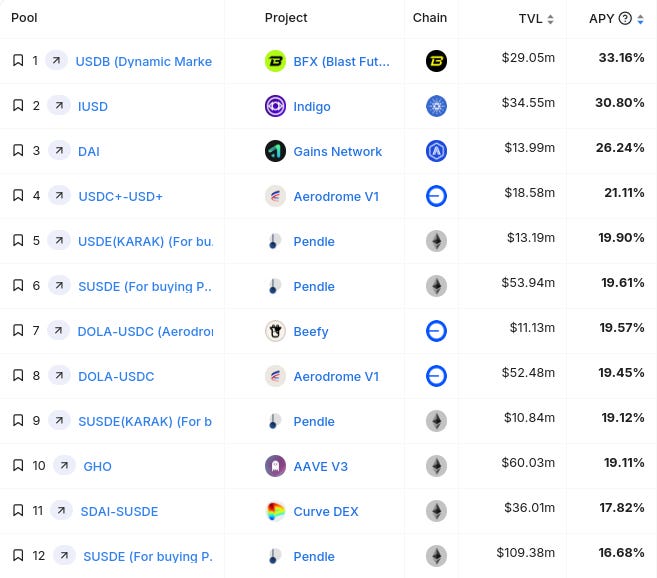Bookmark the DOLA-USDC Beefy pool in row 7
The height and width of the screenshot is (578, 657).
click(x=18, y=330)
